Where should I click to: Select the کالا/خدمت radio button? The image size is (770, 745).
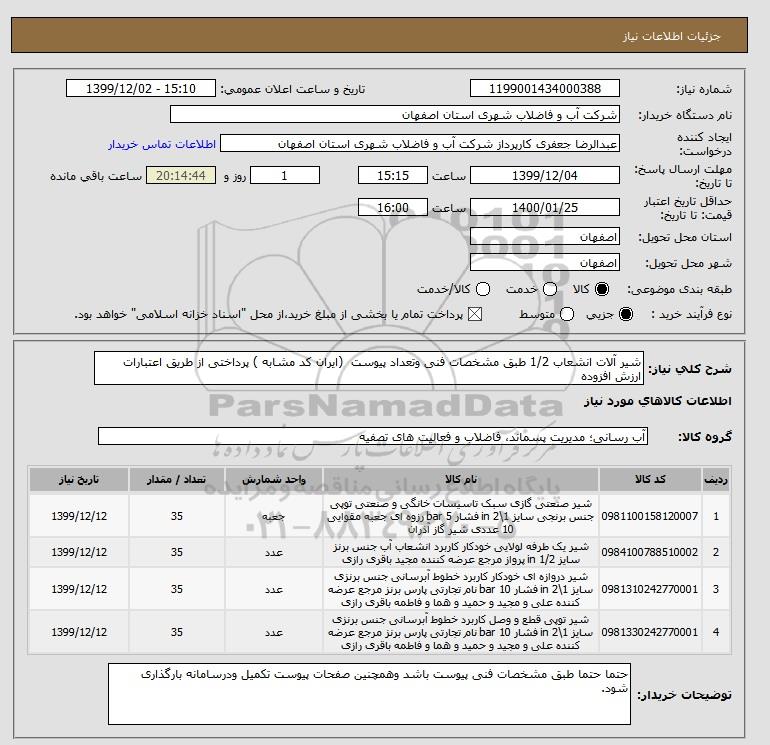tap(483, 289)
